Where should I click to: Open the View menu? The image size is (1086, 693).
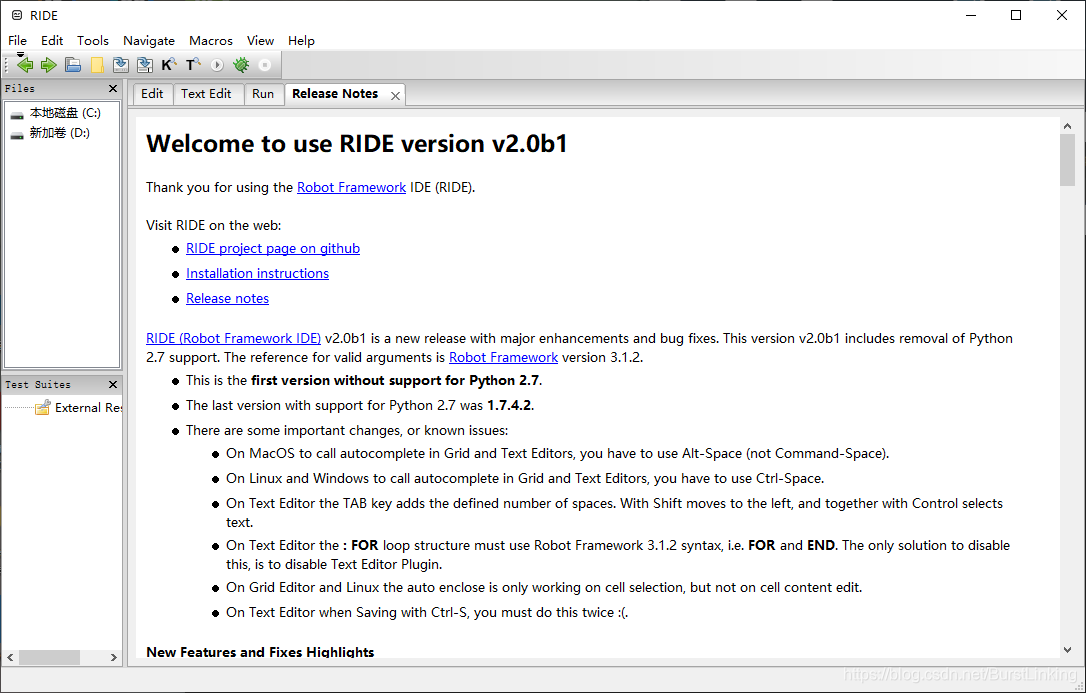tap(260, 41)
